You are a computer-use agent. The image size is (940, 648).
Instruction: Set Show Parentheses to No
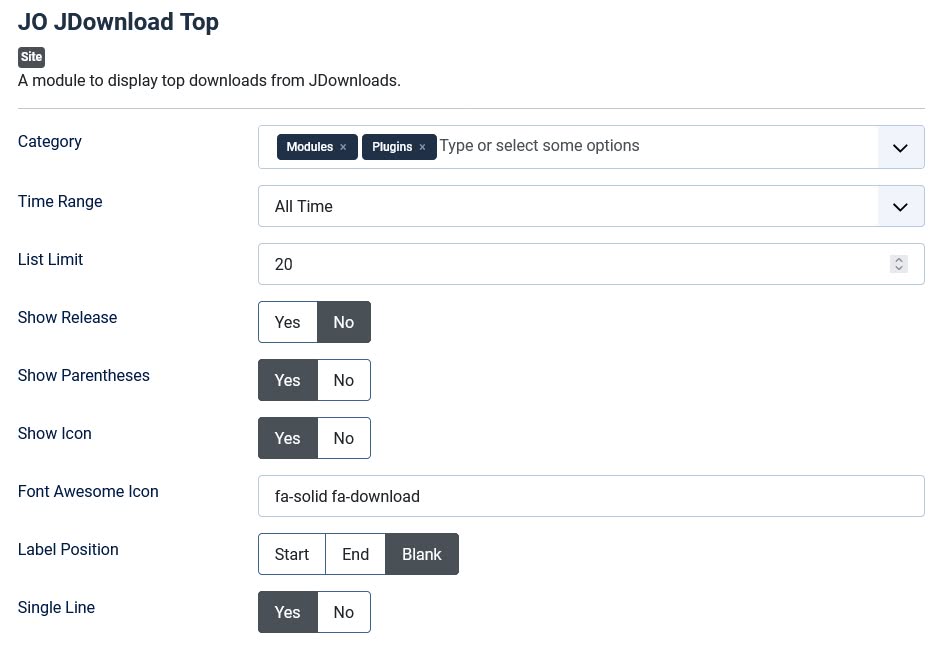pos(343,380)
